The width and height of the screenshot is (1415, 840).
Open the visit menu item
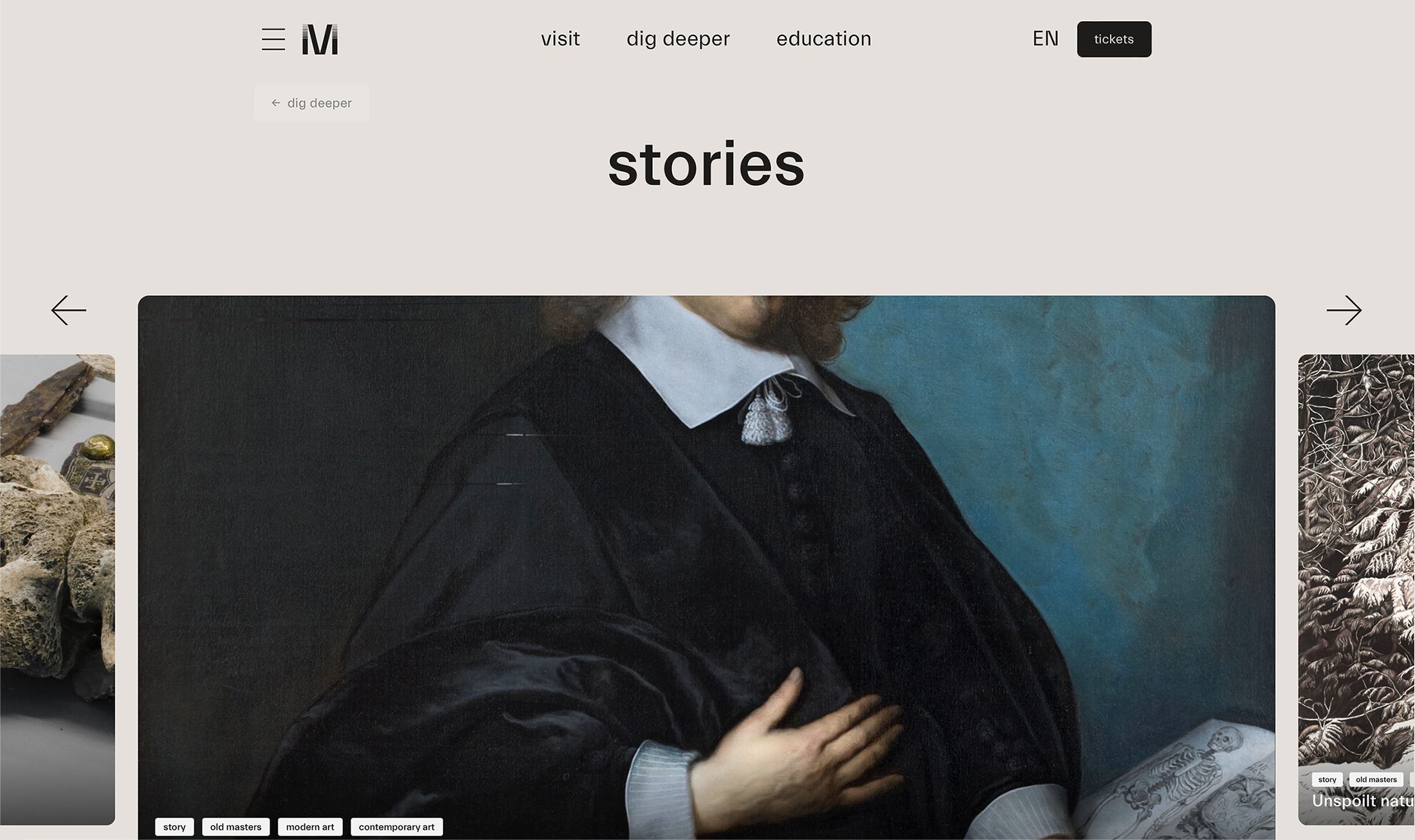pos(560,39)
